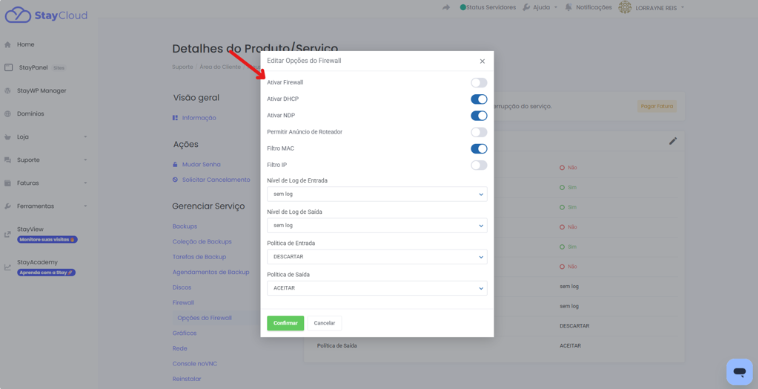
Task: Click the share arrow icon in header
Action: [446, 8]
